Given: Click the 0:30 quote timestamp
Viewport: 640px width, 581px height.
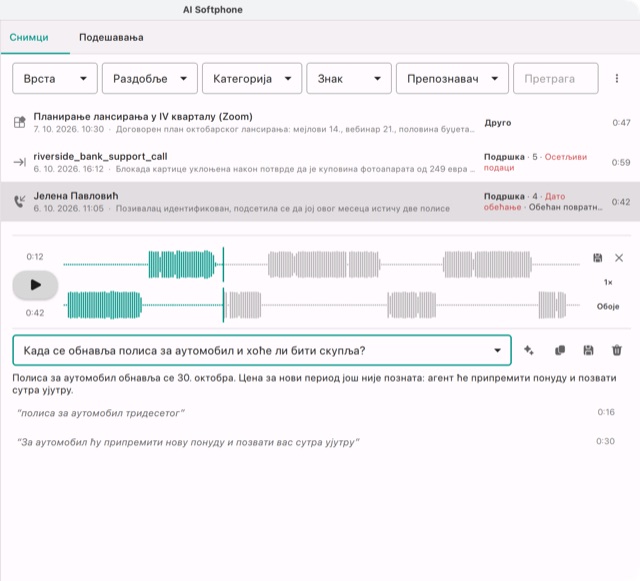Looking at the screenshot, I should 605,441.
